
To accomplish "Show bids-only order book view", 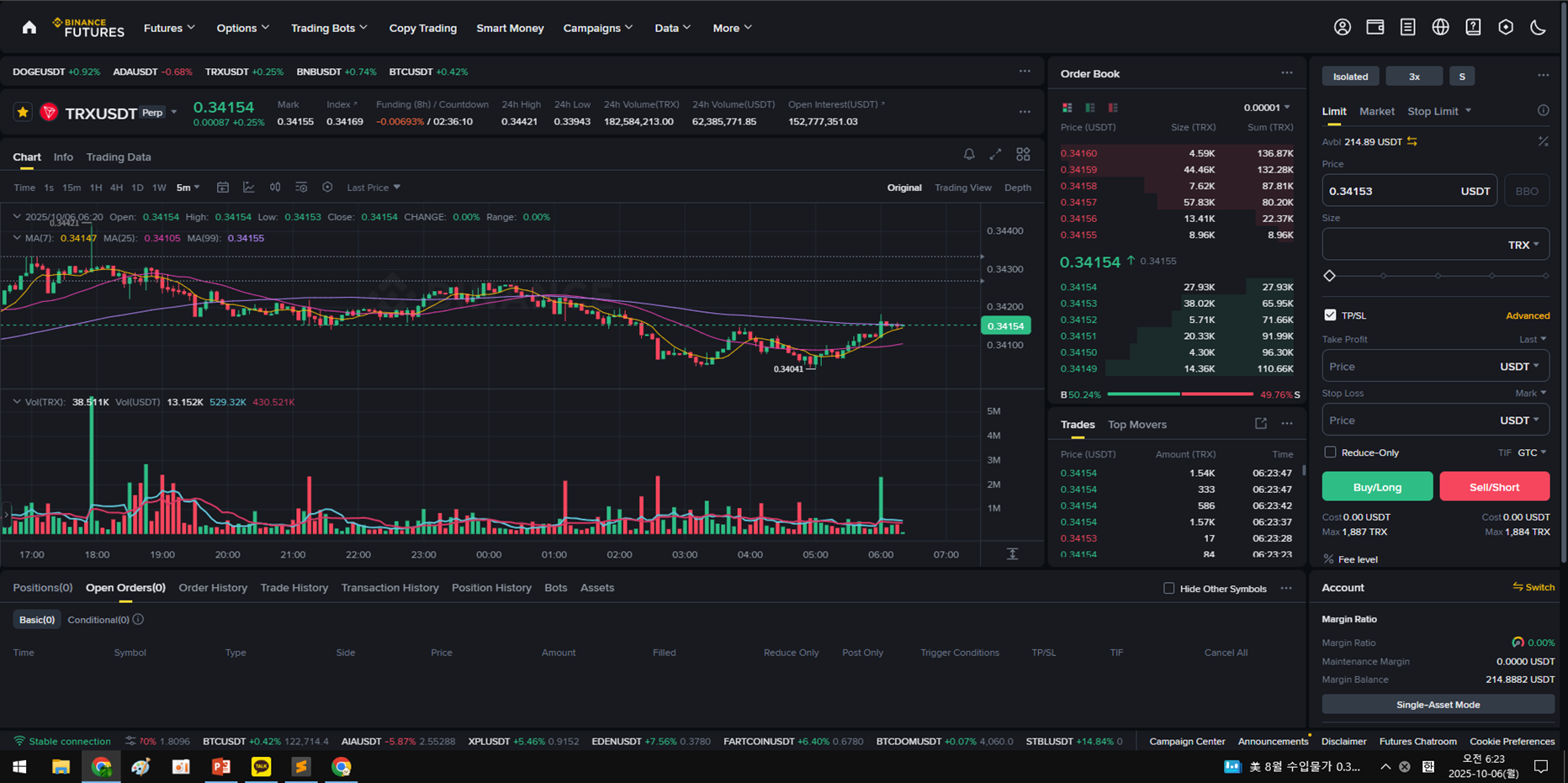I will tap(1090, 108).
